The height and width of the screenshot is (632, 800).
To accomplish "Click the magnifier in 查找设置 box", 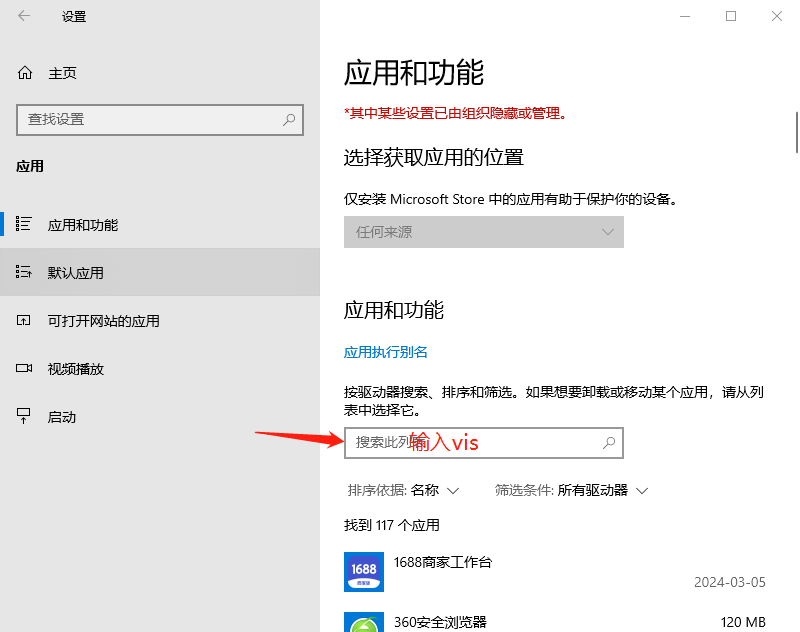I will click(289, 120).
